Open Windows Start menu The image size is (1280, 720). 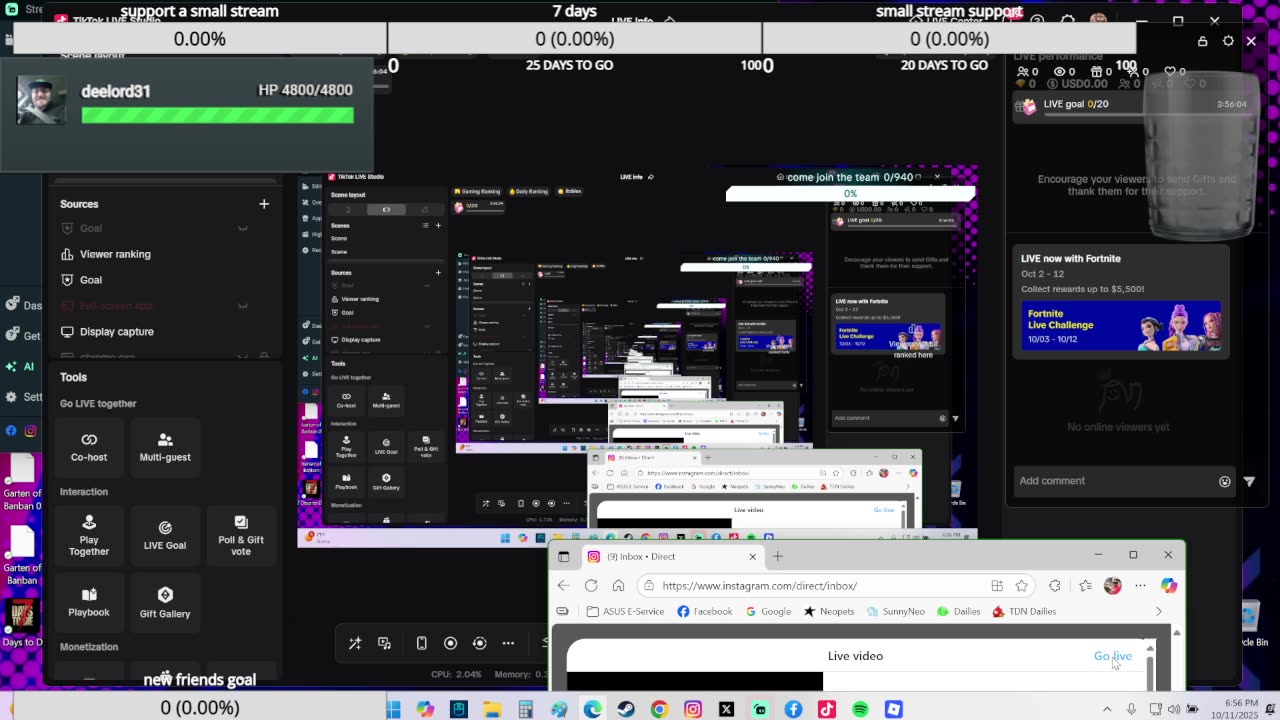tap(393, 709)
